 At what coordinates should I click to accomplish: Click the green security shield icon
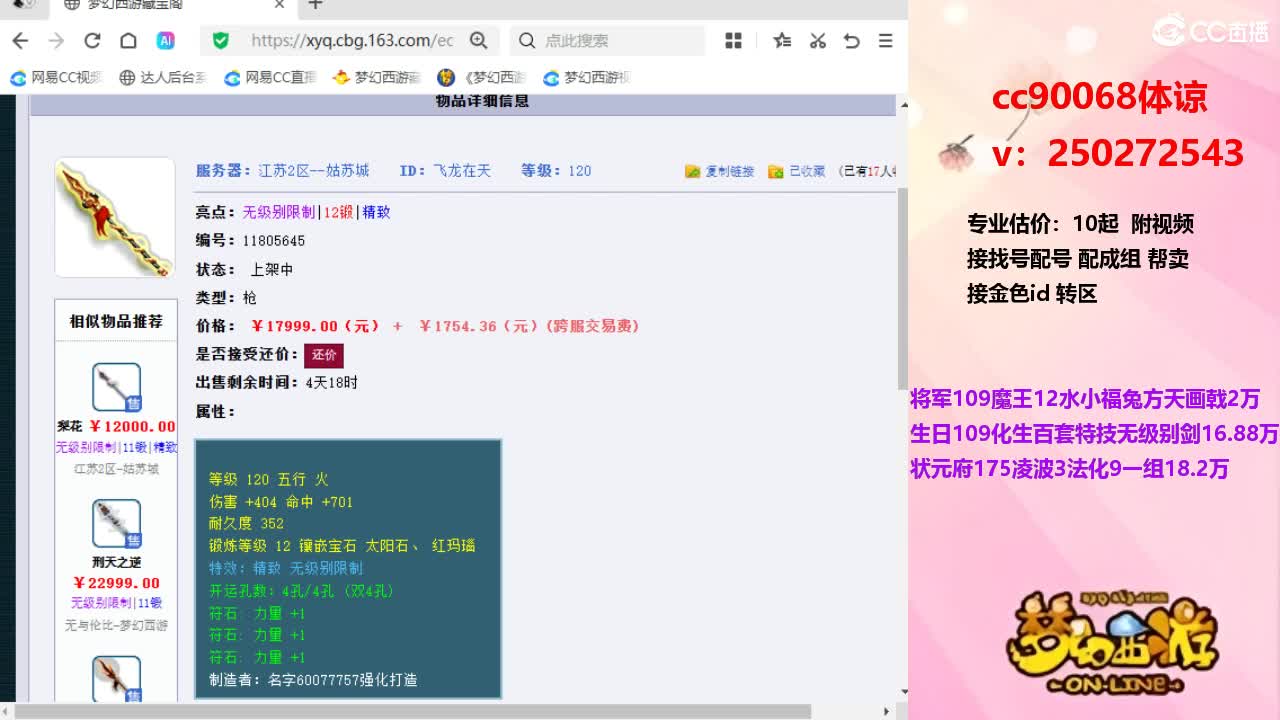click(x=221, y=41)
